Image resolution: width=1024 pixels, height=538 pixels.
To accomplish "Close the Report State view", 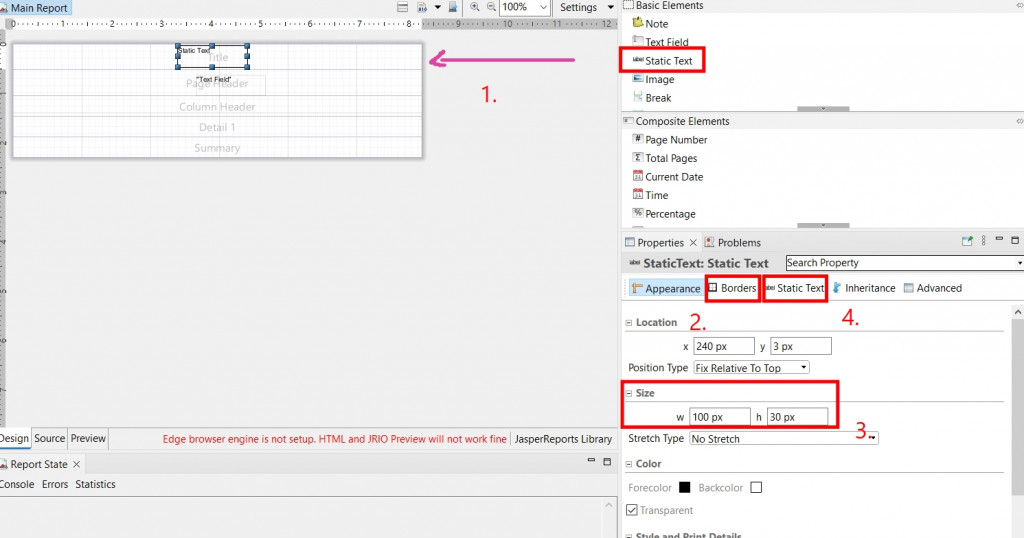I will [76, 464].
